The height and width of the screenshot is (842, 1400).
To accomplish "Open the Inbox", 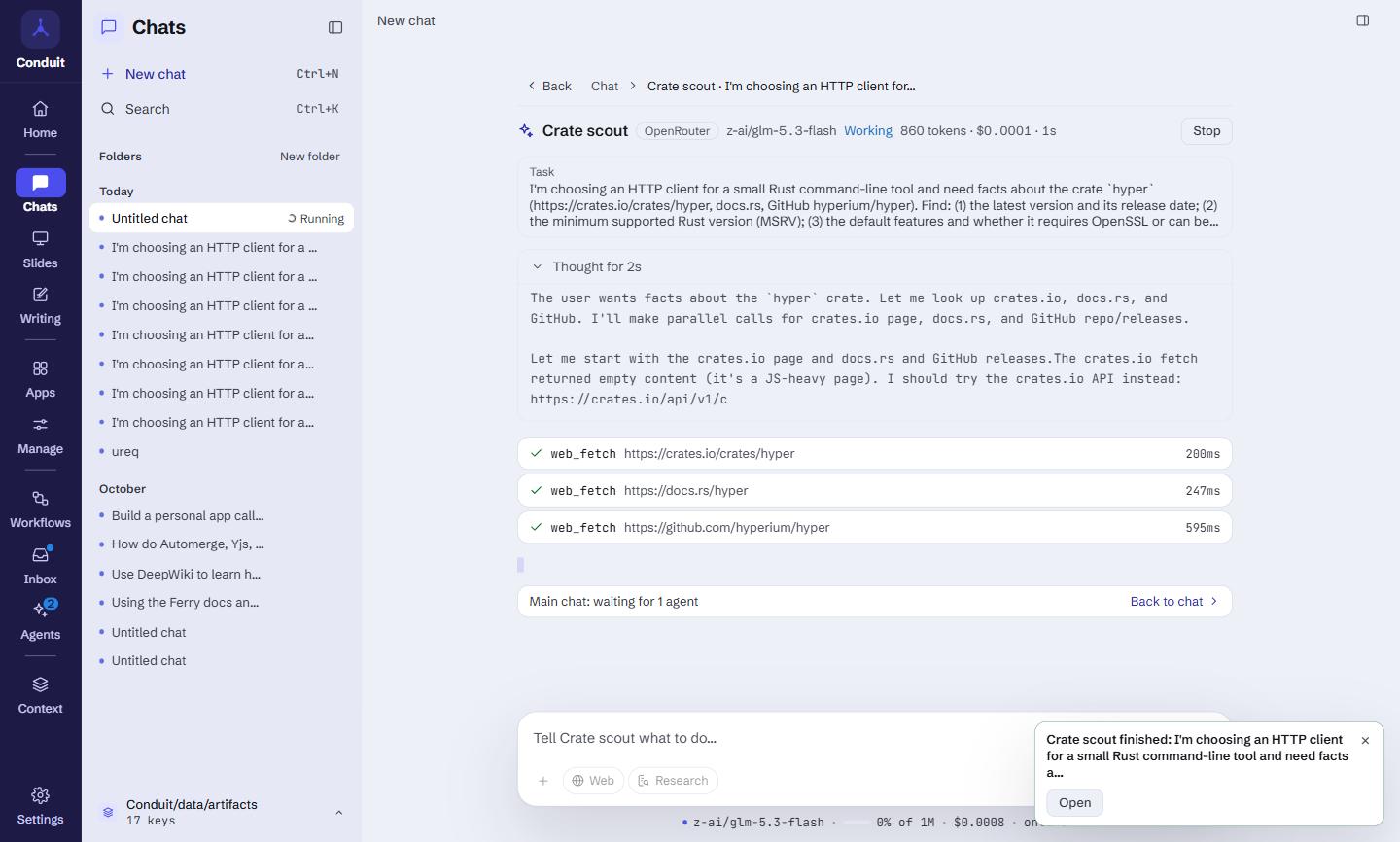I will 40,566.
